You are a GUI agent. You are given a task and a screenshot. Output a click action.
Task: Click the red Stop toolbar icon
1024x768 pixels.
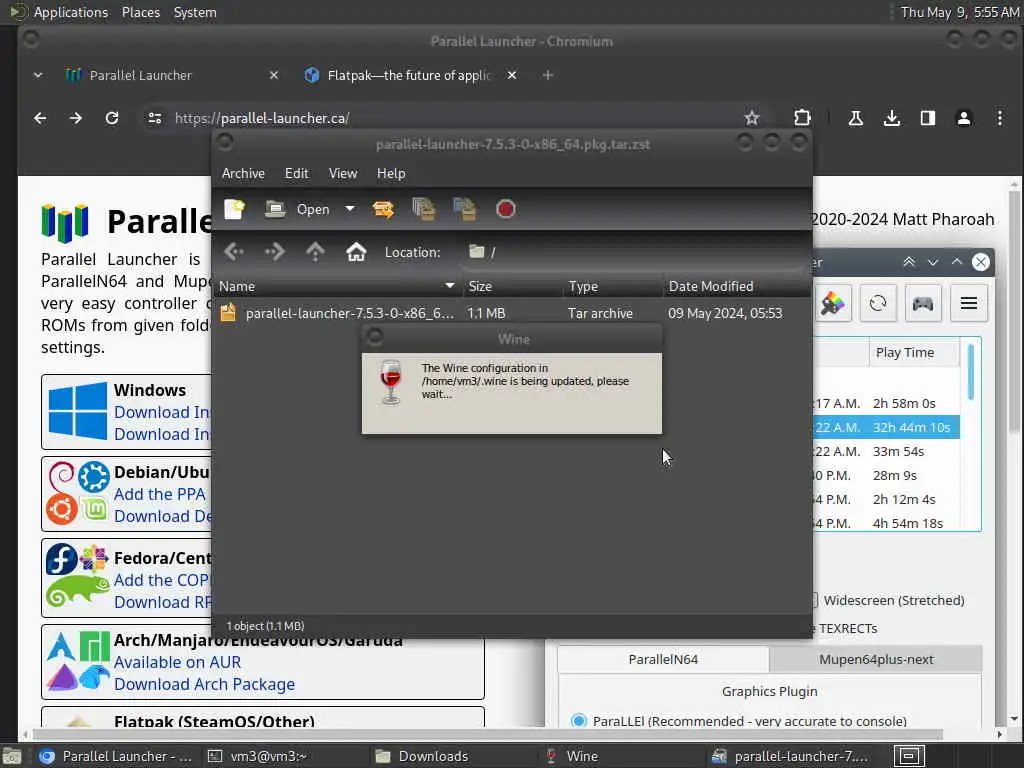505,209
